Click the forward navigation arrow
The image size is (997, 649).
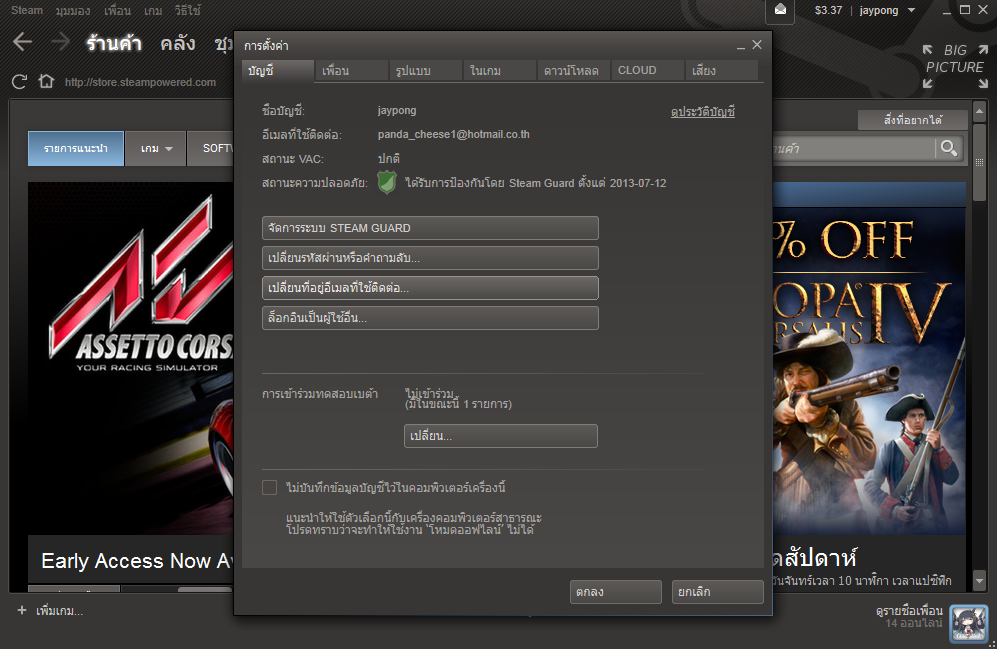pos(60,43)
